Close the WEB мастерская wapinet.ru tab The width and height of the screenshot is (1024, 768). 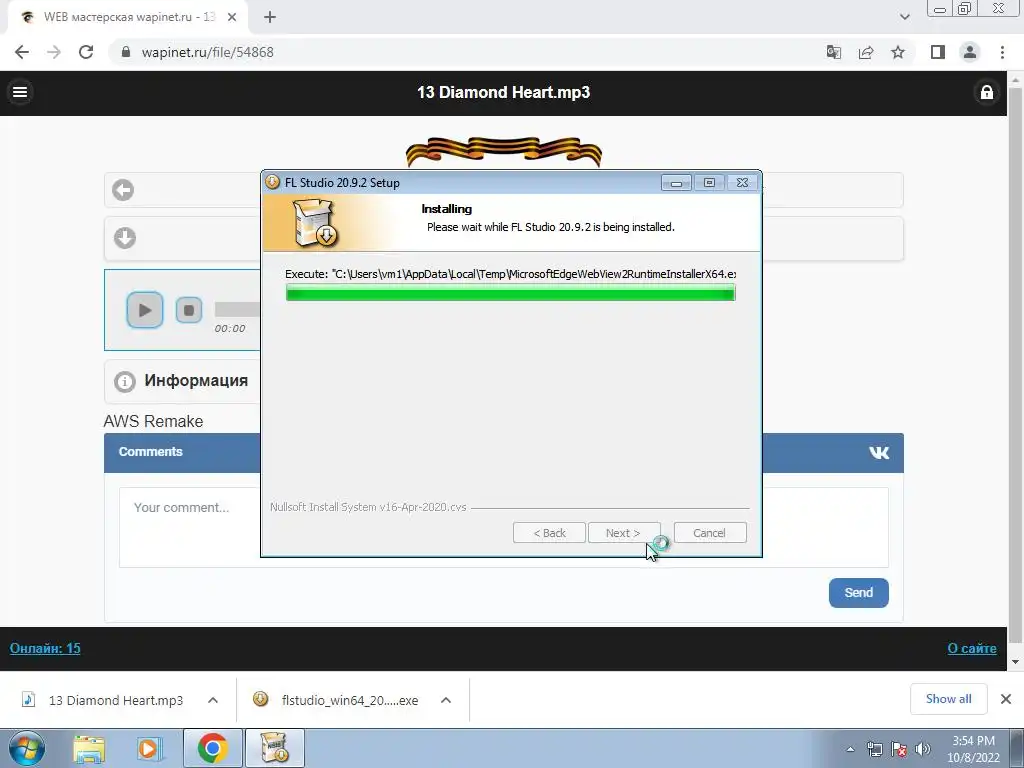(232, 18)
